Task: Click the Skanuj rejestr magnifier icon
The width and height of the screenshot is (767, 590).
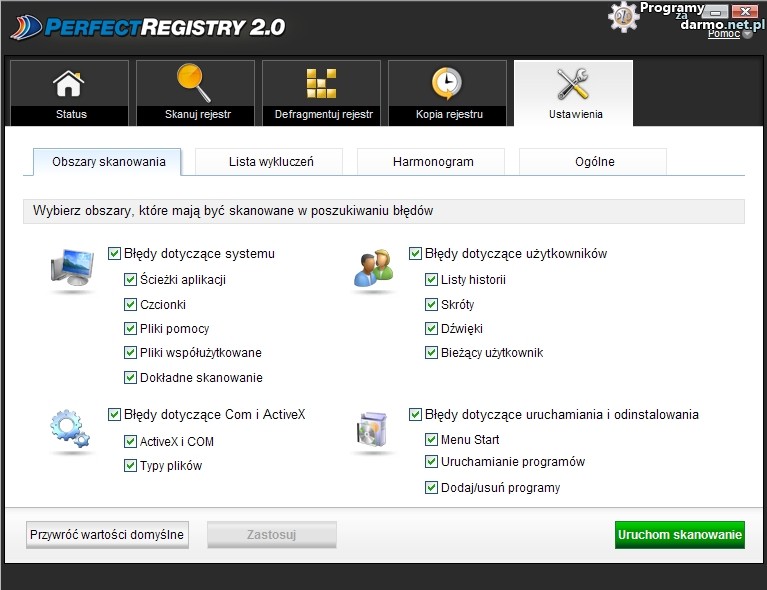Action: coord(196,83)
